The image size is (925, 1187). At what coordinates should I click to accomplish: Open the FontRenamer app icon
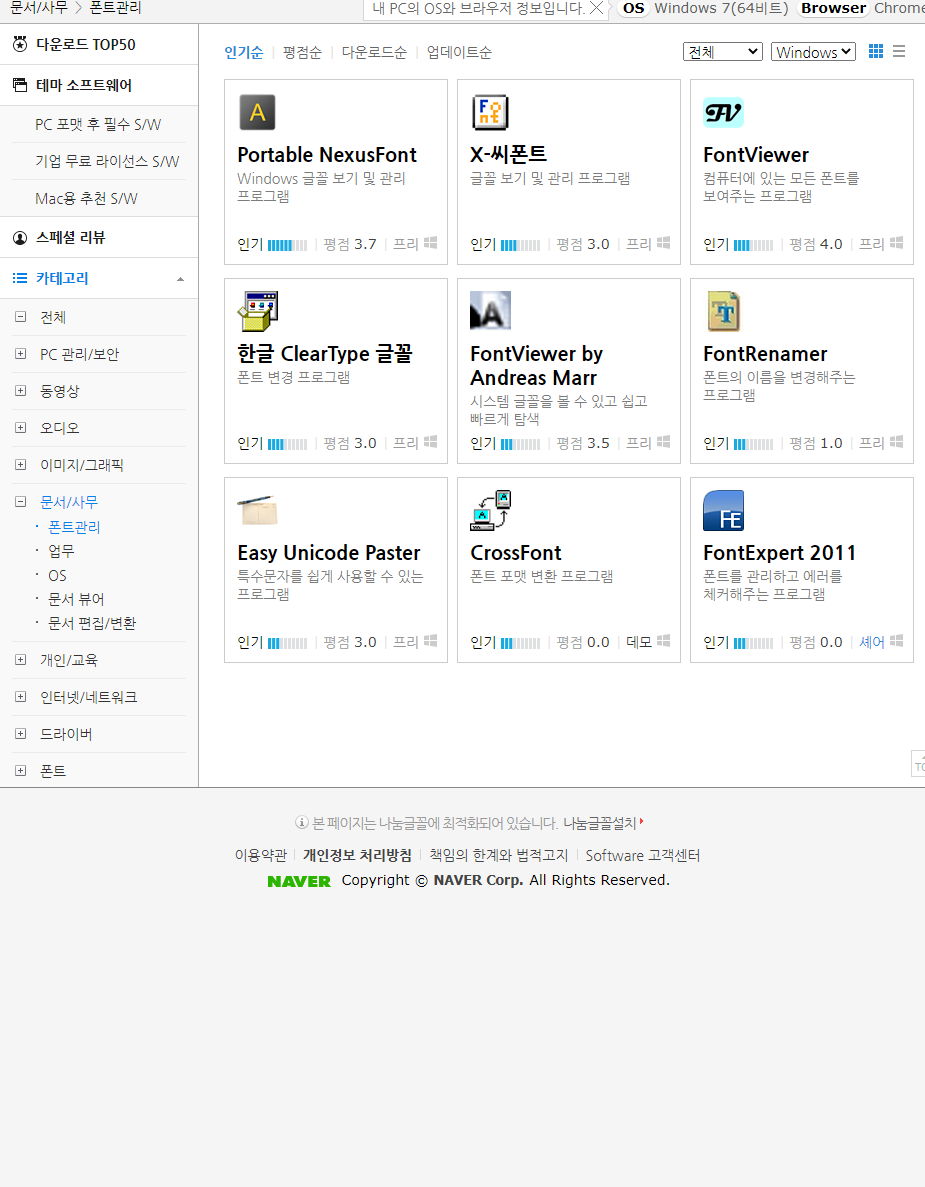(724, 311)
